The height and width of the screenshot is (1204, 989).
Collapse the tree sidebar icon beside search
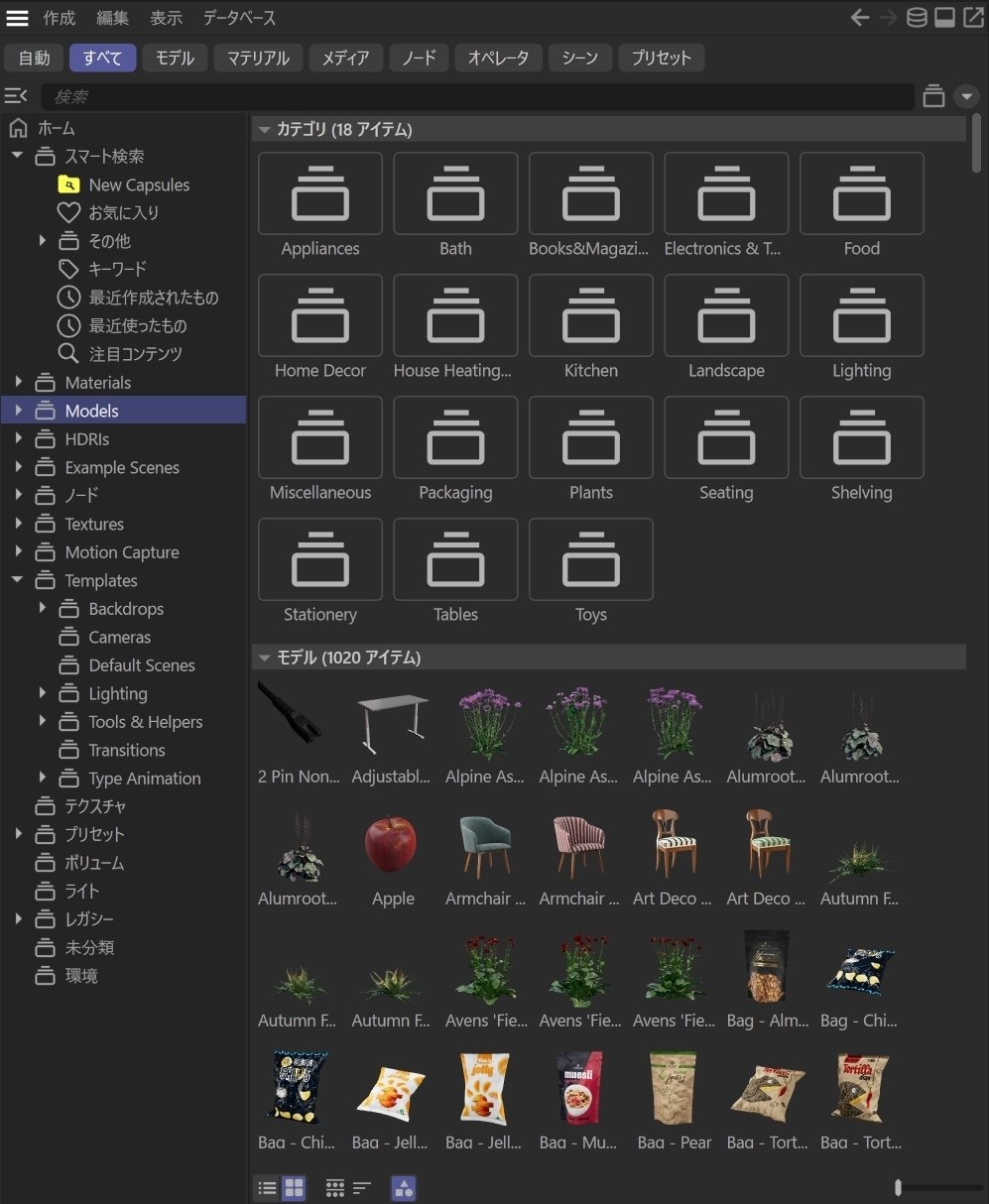(x=16, y=96)
